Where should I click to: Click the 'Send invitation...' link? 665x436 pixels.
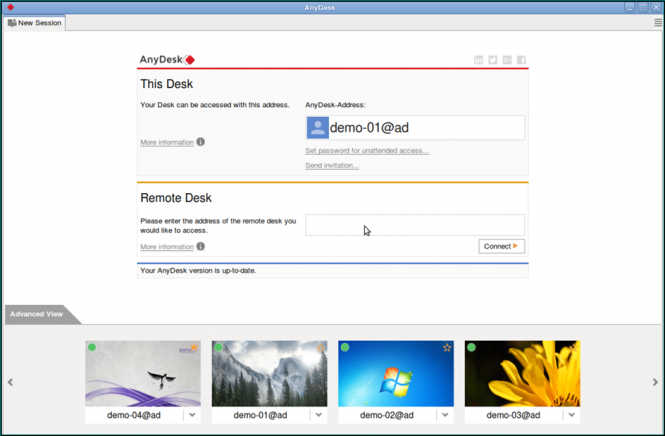coord(332,166)
